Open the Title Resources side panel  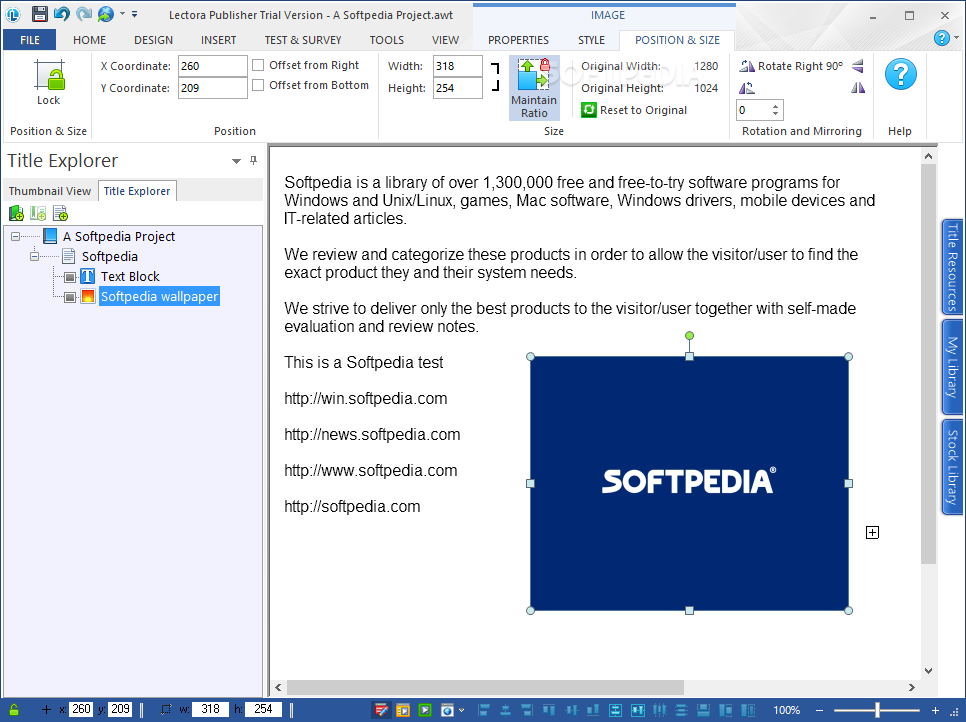[x=952, y=267]
